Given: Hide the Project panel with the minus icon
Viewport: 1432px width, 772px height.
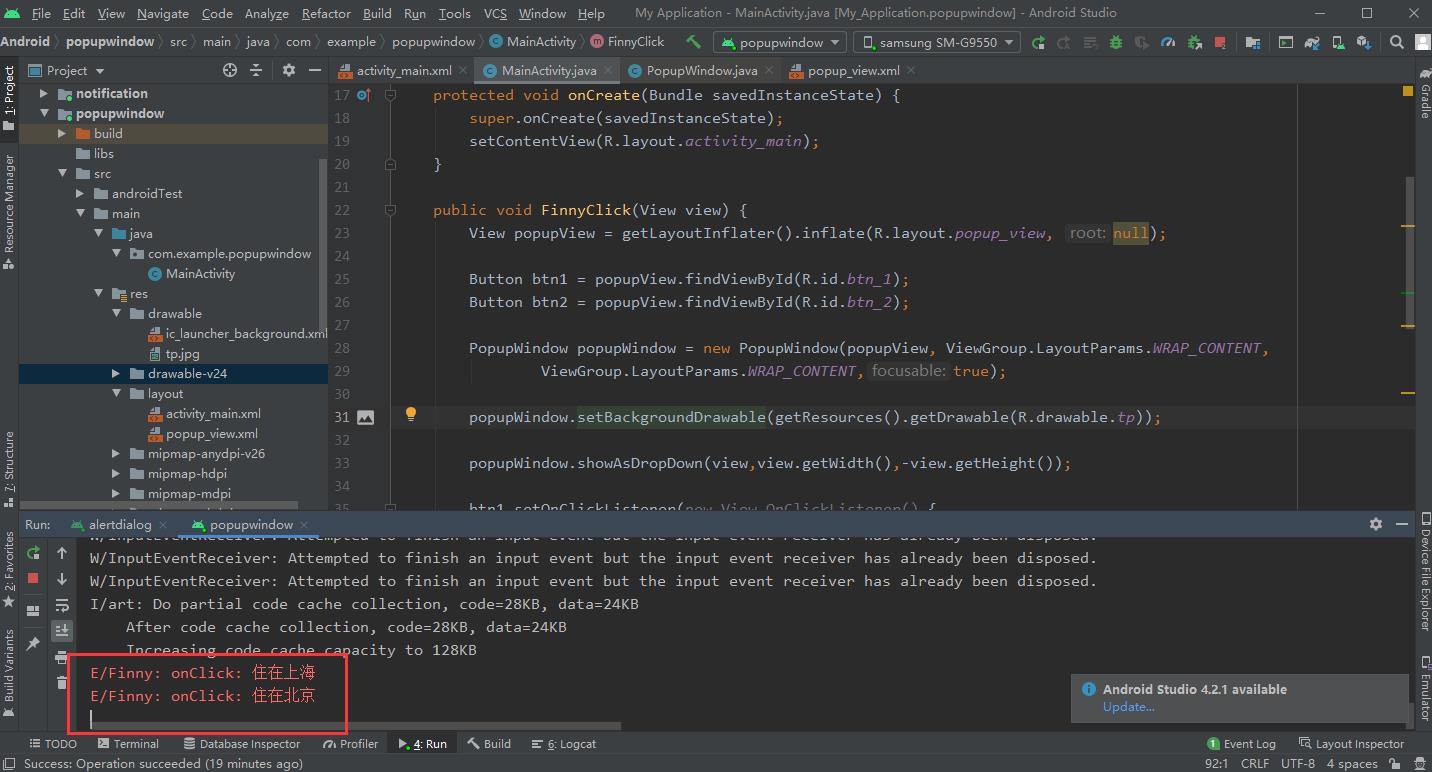Looking at the screenshot, I should coord(314,70).
